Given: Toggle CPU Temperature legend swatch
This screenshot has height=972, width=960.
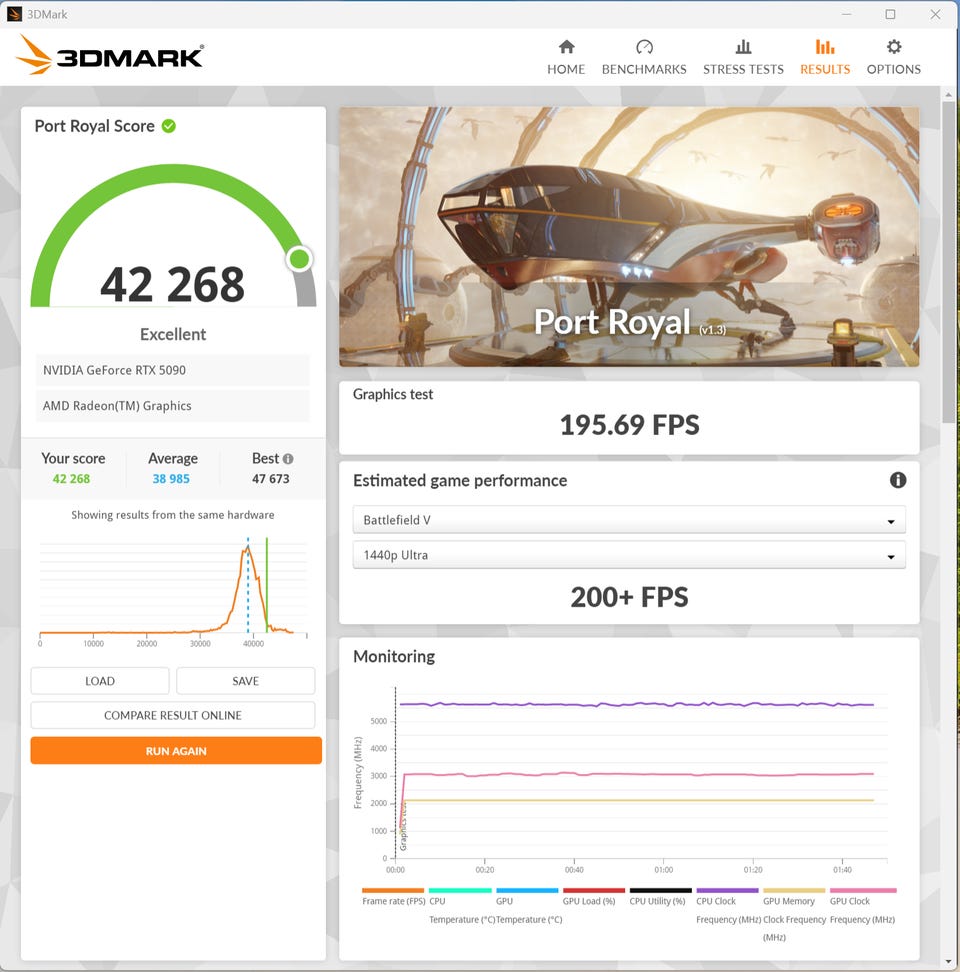Looking at the screenshot, I should (x=460, y=890).
